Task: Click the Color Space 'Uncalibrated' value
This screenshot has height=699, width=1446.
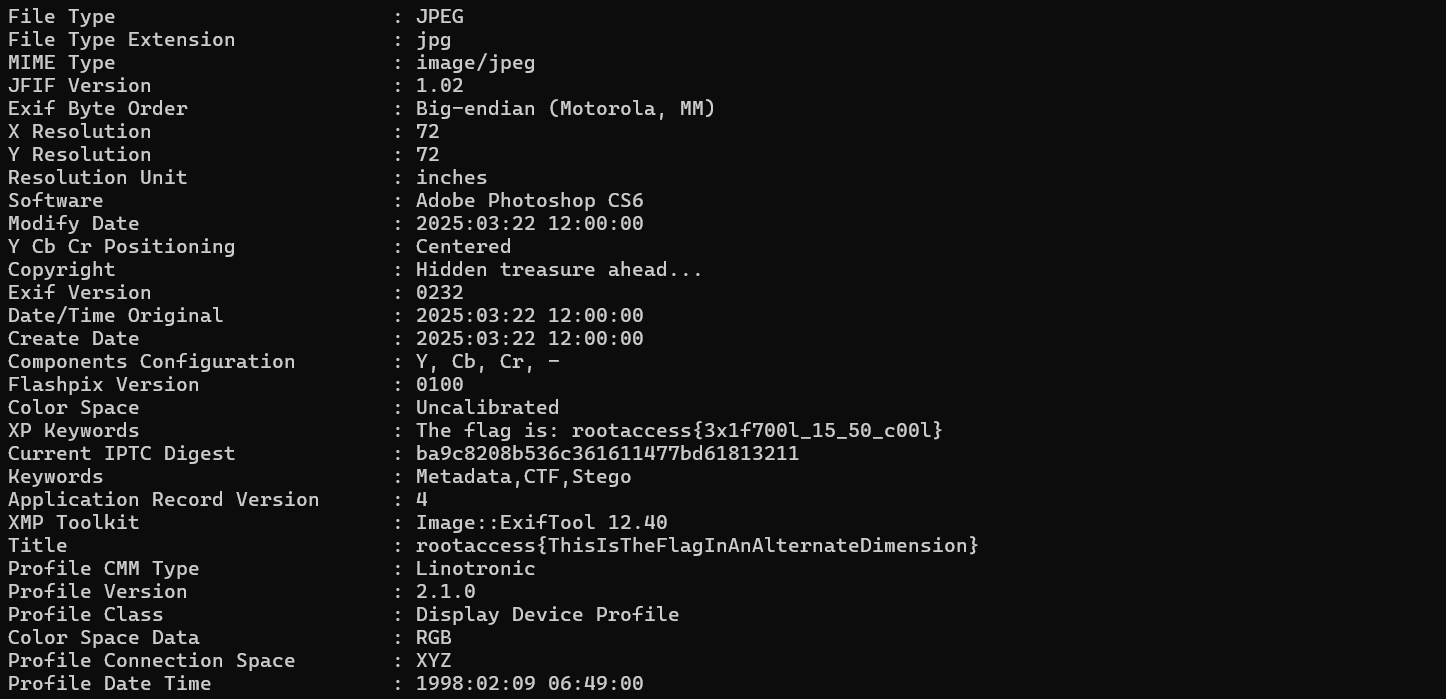Action: 487,407
